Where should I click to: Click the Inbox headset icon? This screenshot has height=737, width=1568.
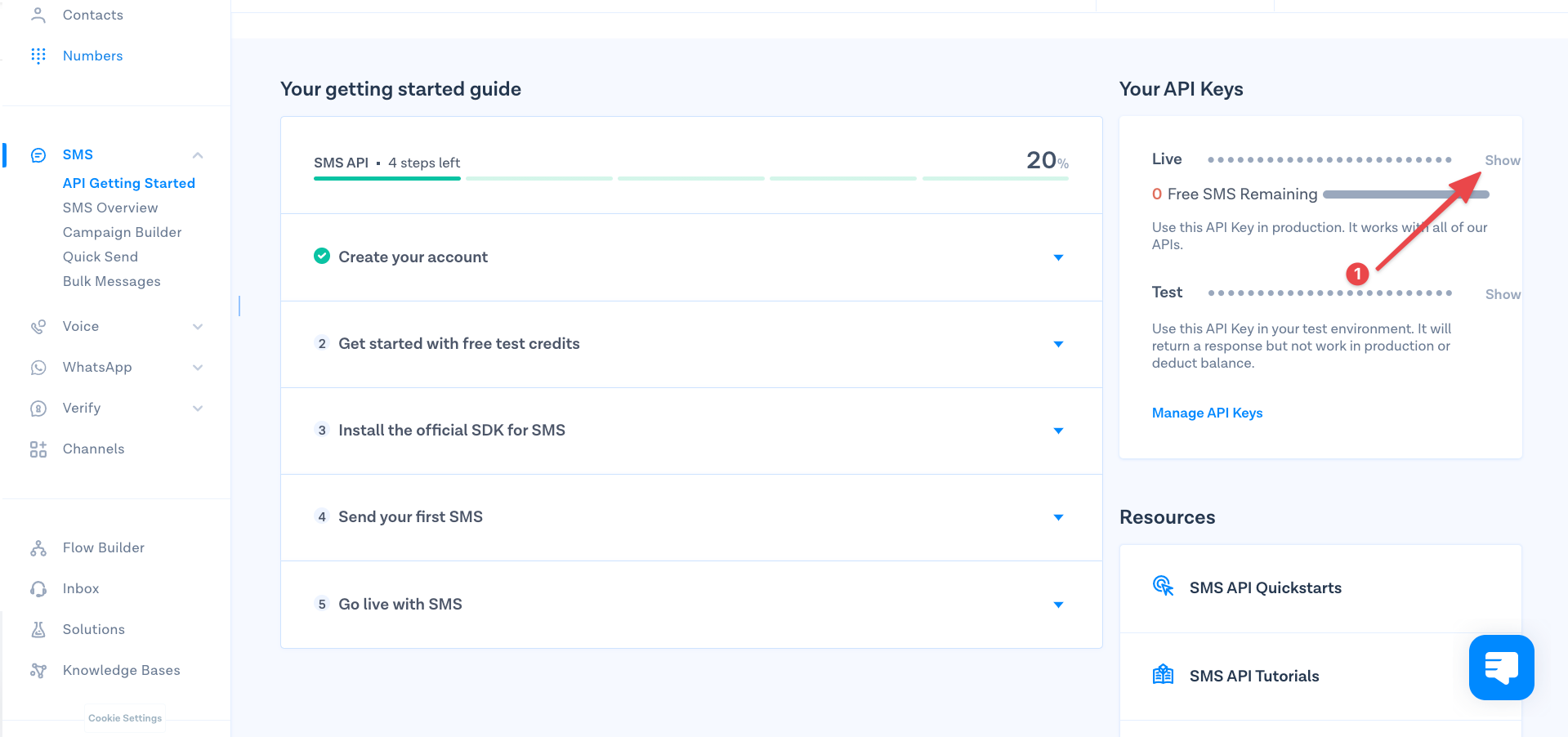coord(38,589)
